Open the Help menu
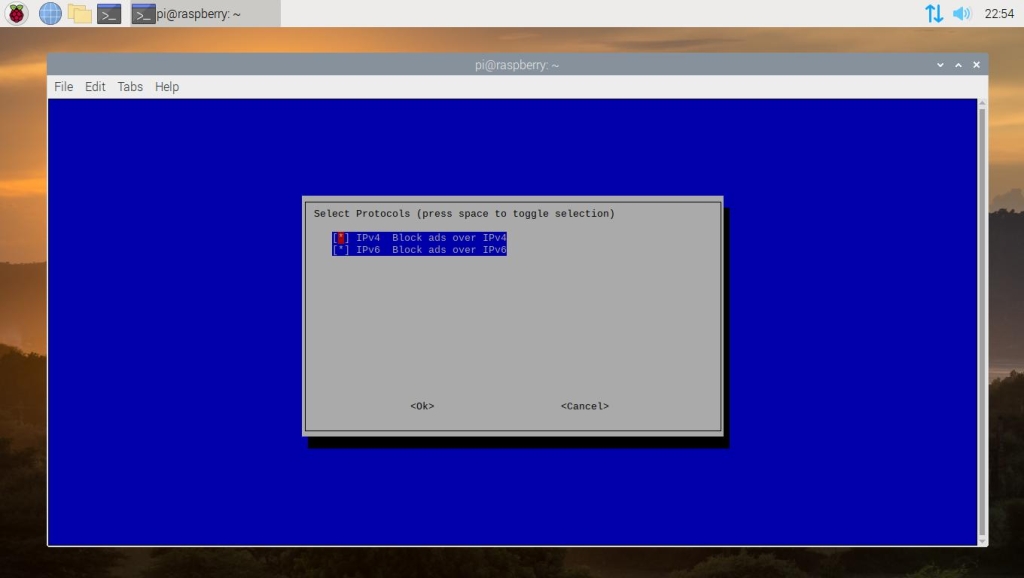The image size is (1024, 578). pyautogui.click(x=167, y=87)
